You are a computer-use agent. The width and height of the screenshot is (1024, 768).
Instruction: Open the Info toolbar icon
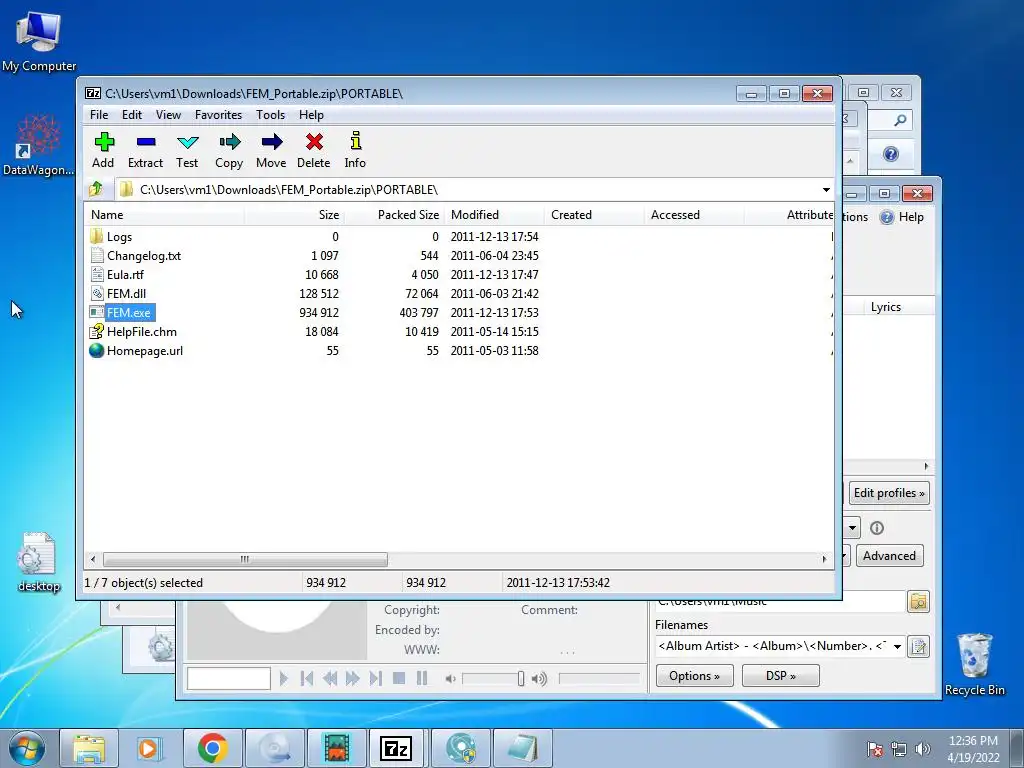[355, 150]
